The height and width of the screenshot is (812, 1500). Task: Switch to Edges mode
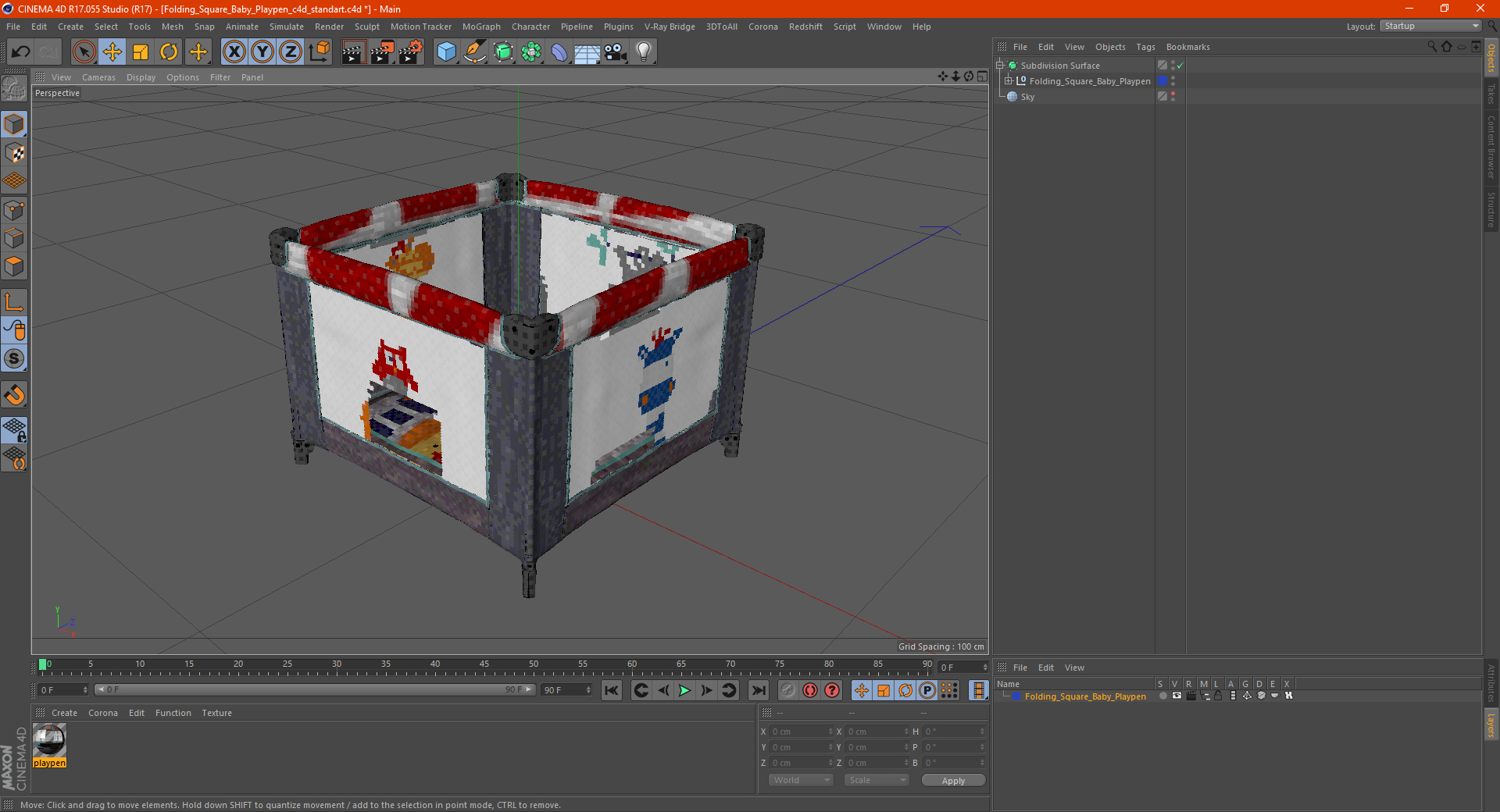[14, 238]
